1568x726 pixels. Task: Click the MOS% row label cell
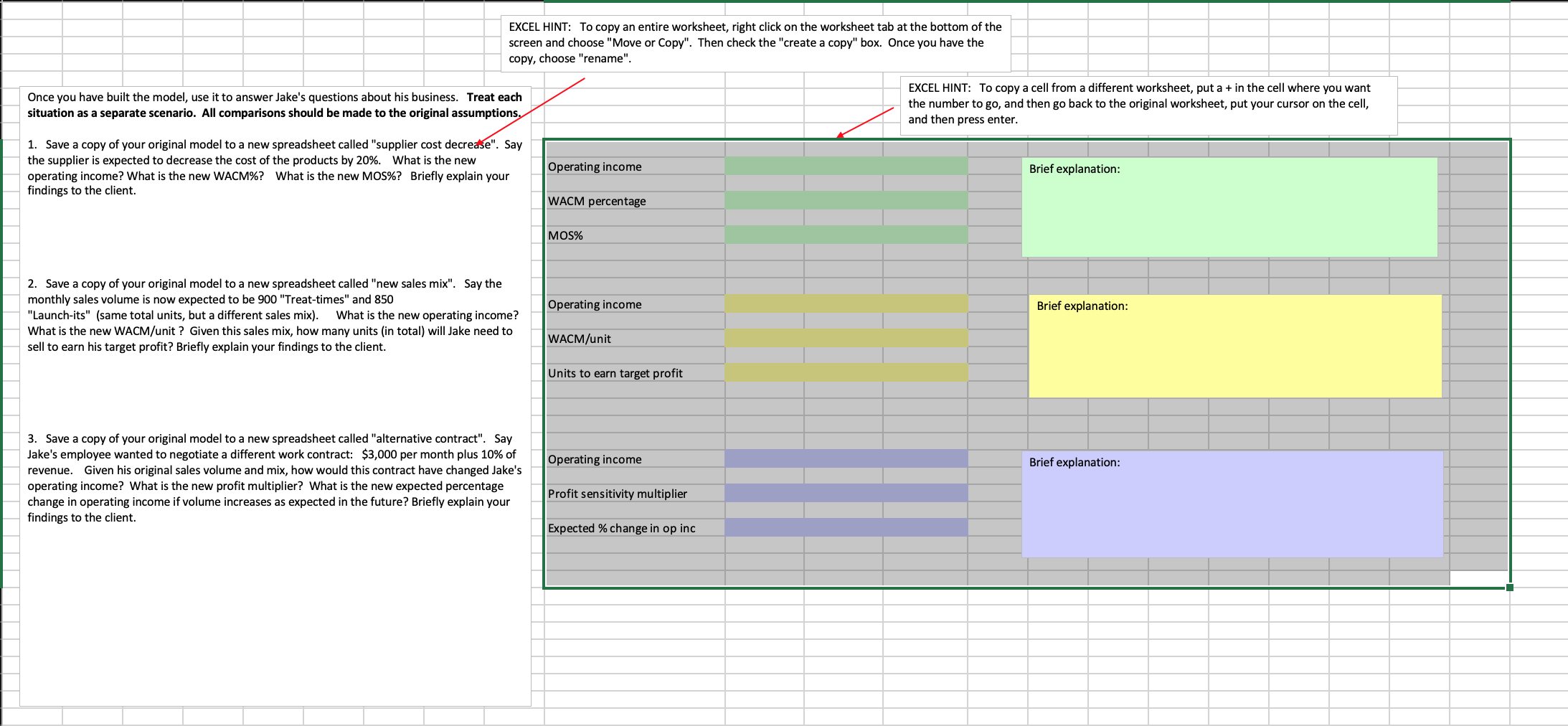[x=566, y=235]
